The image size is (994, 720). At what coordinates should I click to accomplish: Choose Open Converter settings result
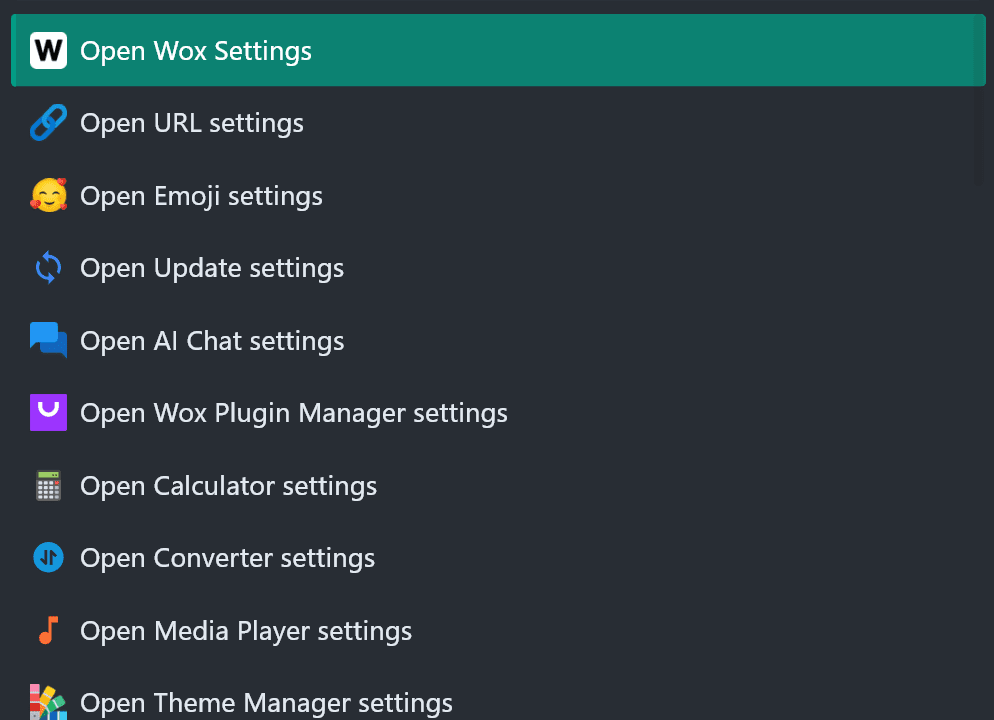pyautogui.click(x=498, y=558)
